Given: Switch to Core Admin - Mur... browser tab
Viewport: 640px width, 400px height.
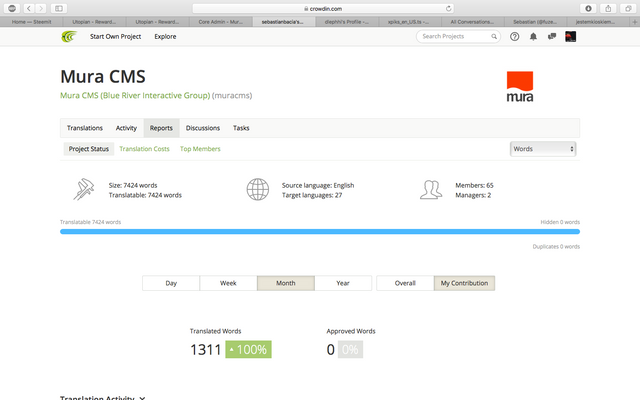Looking at the screenshot, I should point(221,22).
